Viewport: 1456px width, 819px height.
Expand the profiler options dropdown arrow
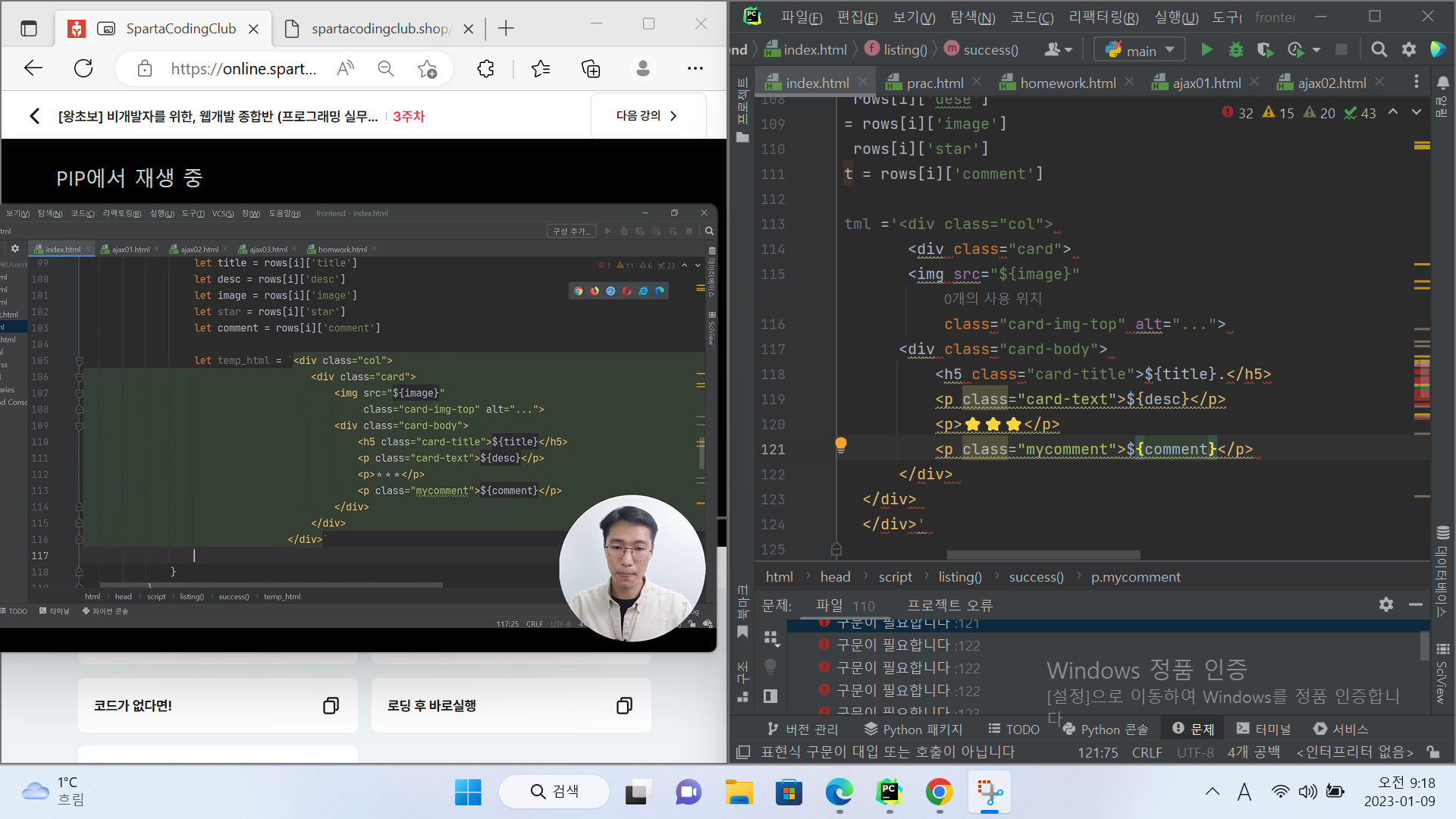[x=1316, y=50]
